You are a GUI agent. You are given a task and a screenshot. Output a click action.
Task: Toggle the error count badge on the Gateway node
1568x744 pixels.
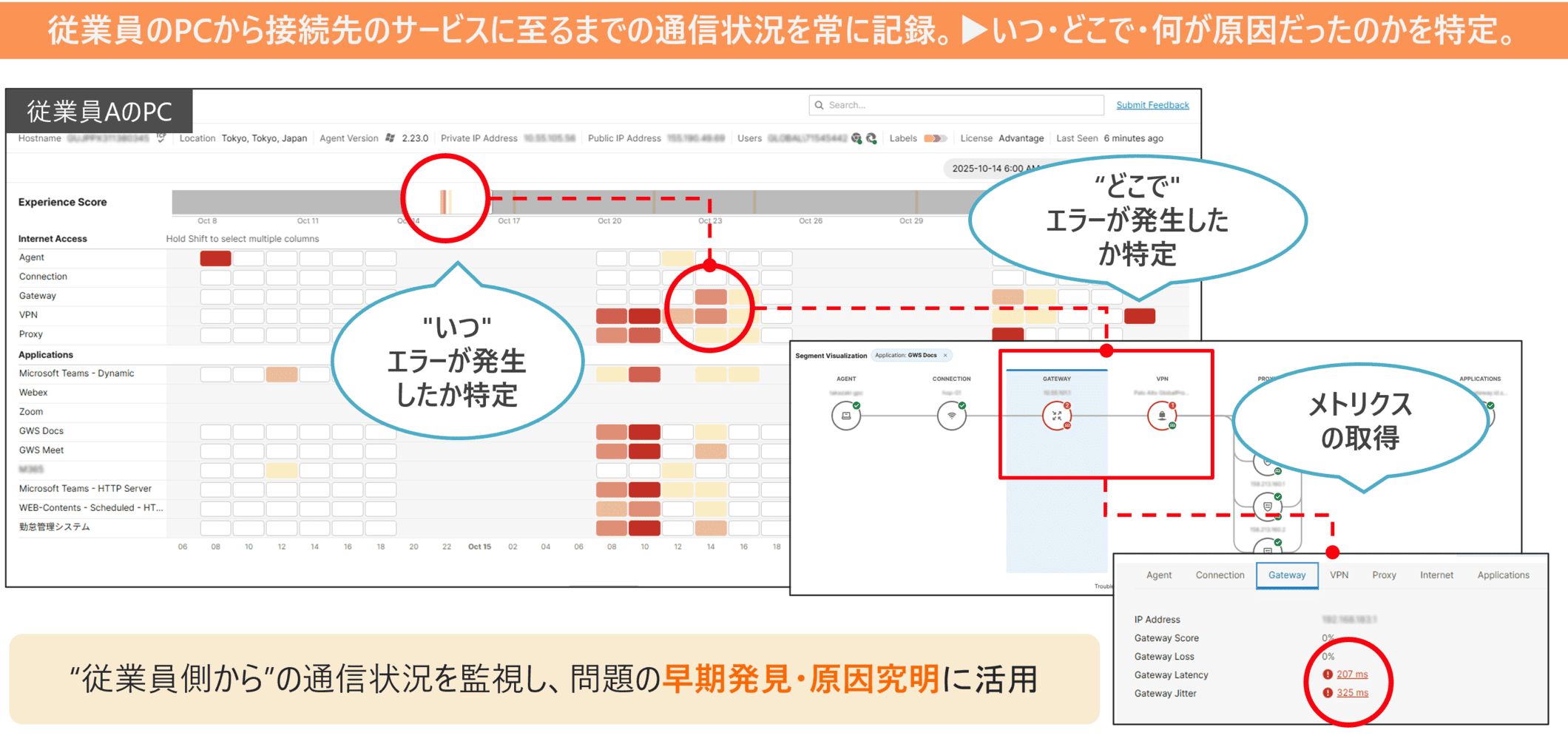click(1067, 405)
